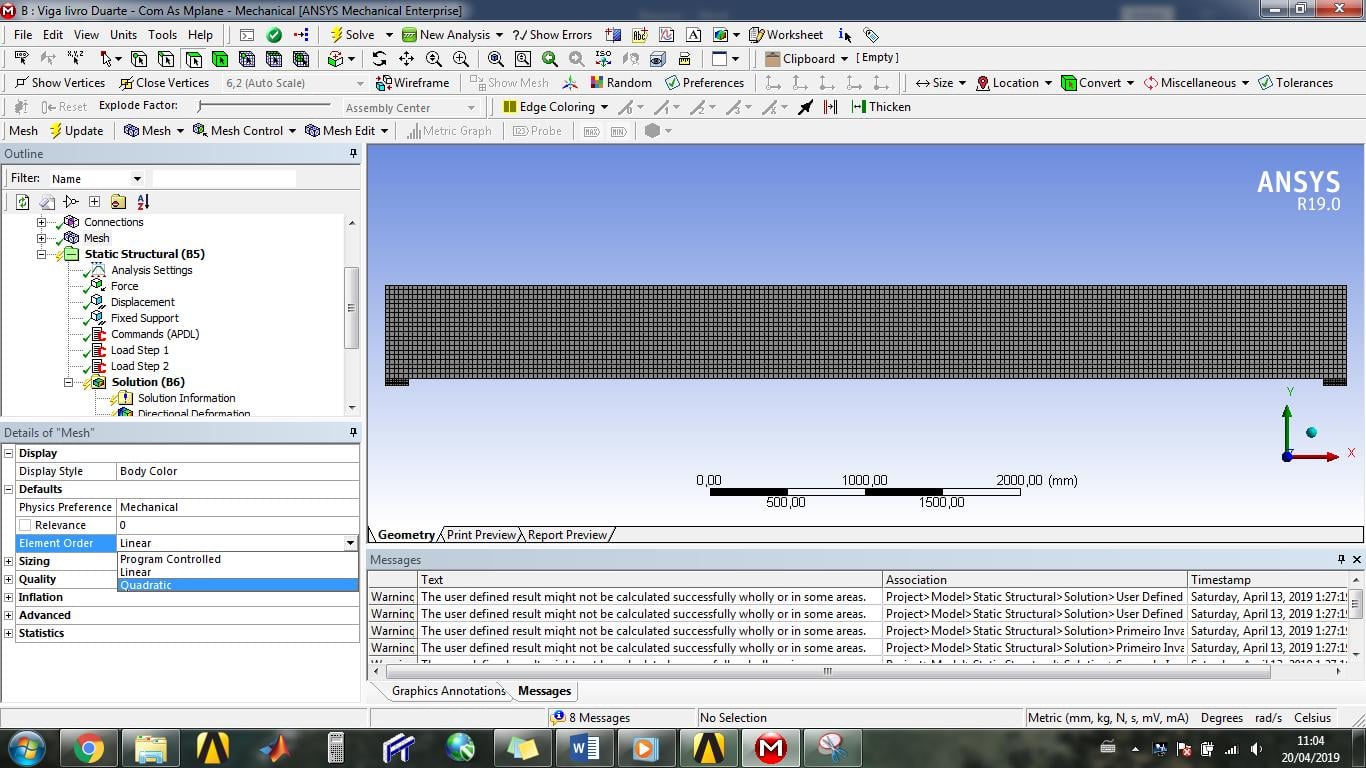
Task: Click the Preferences button
Action: 704,83
